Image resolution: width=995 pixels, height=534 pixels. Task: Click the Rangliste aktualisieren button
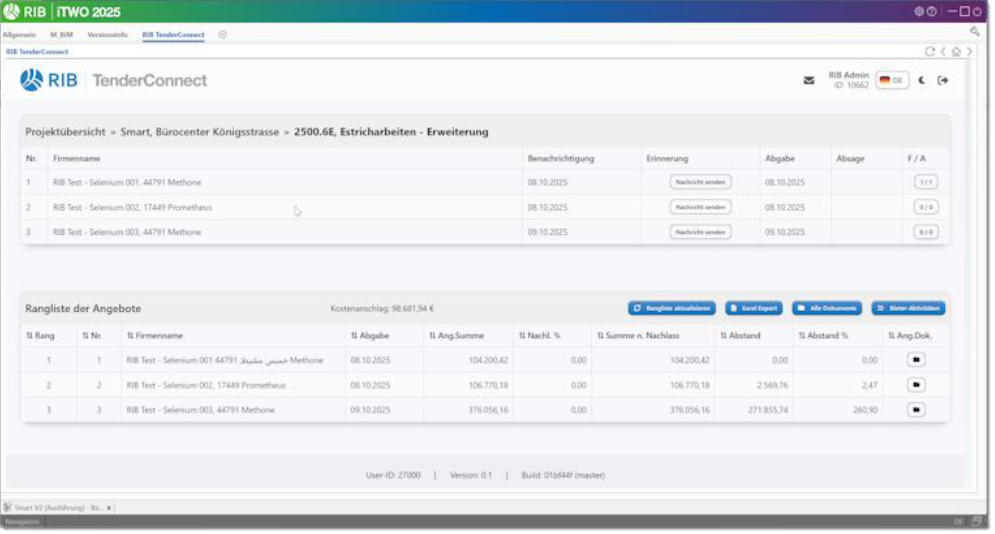[672, 308]
